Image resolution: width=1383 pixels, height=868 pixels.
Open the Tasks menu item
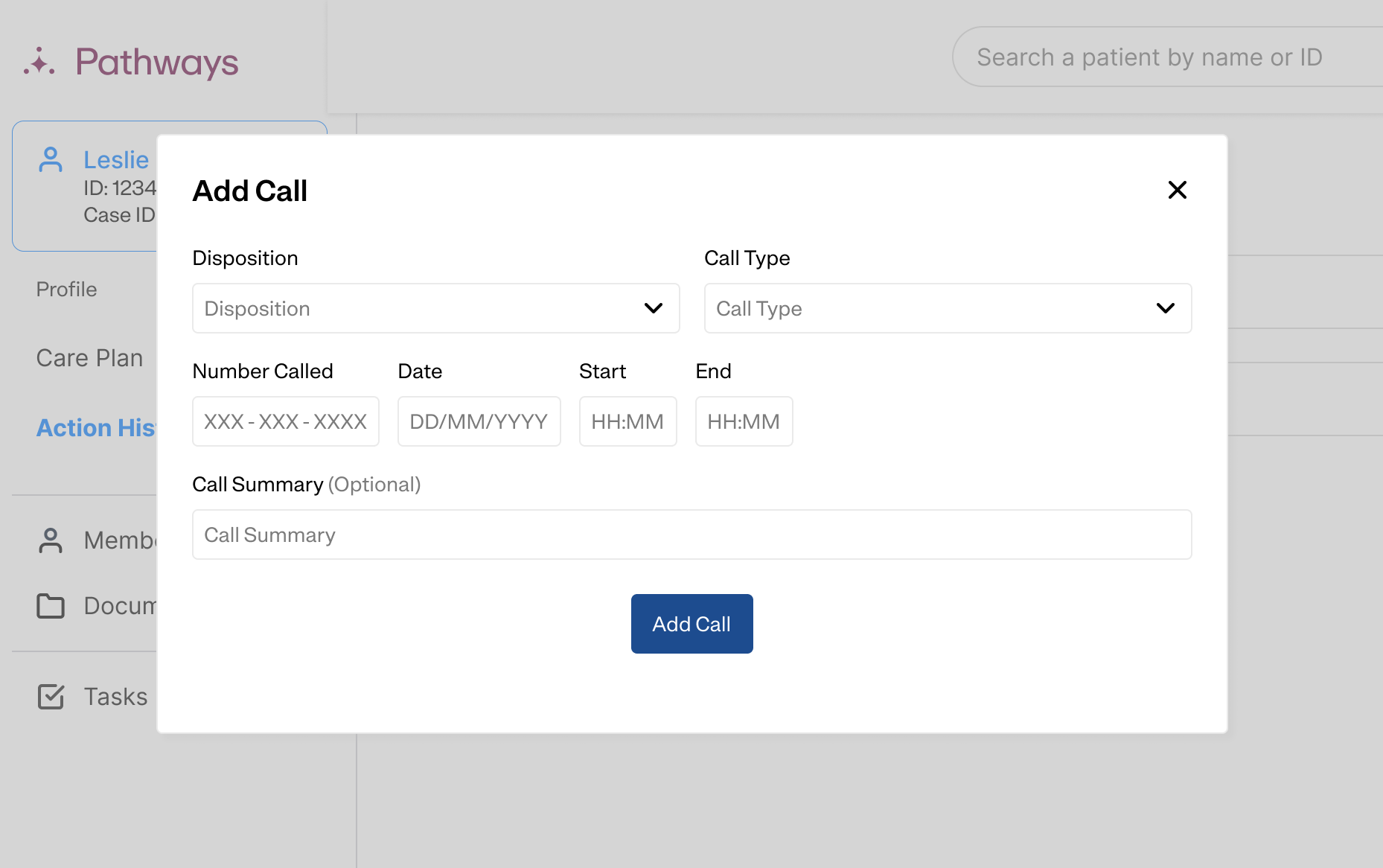pyautogui.click(x=115, y=697)
